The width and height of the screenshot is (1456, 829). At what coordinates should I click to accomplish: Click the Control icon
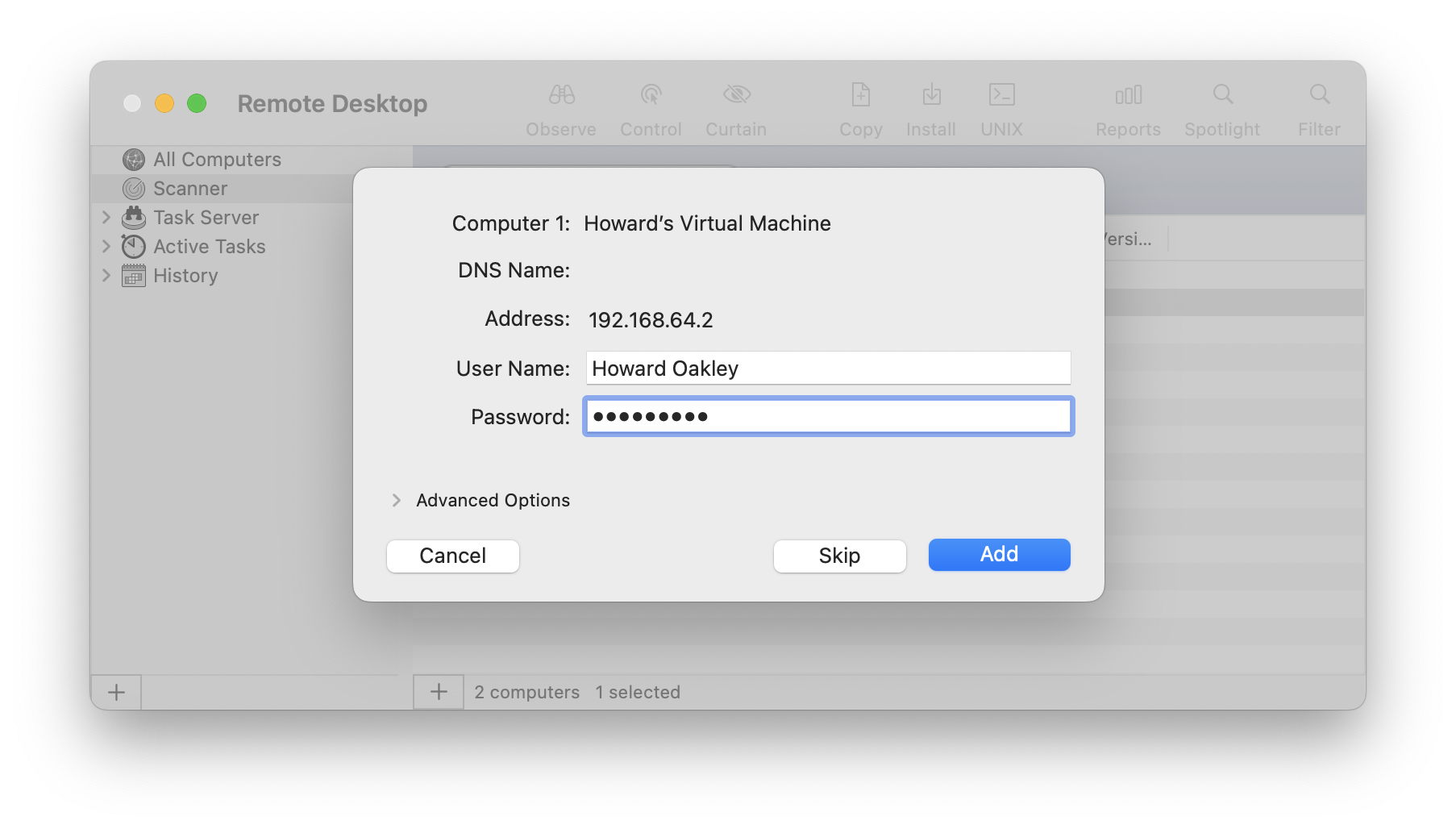coord(651,105)
